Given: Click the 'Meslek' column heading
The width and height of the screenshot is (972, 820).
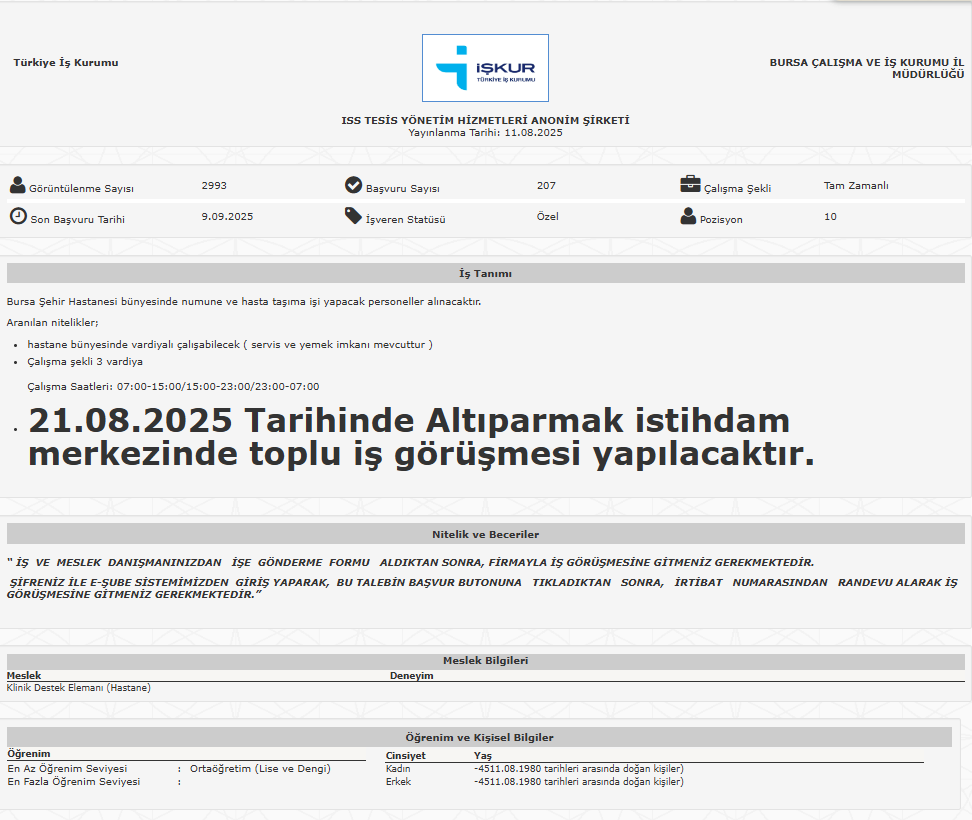Looking at the screenshot, I should point(24,676).
